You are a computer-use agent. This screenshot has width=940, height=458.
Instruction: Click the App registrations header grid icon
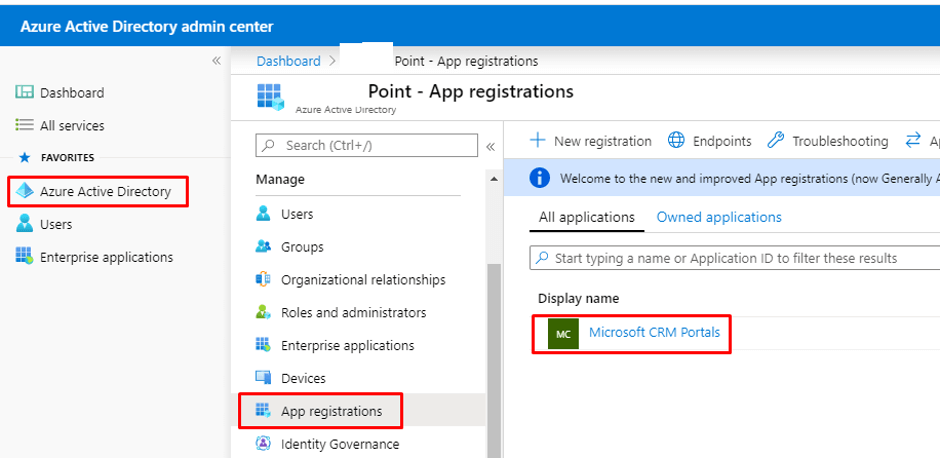pos(270,97)
